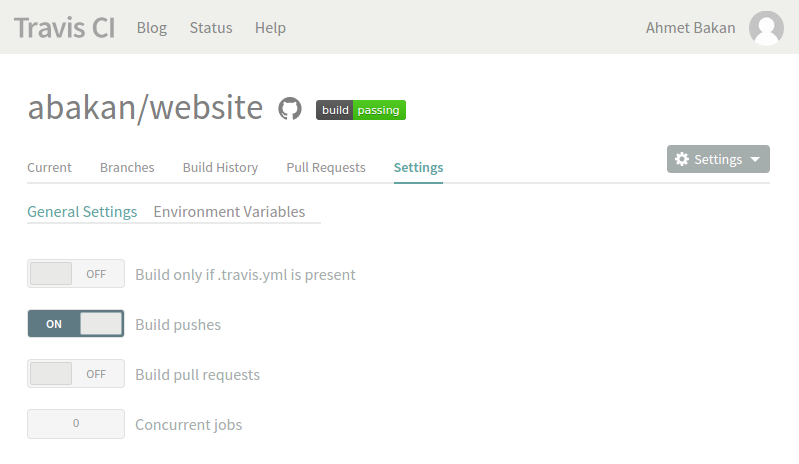
Task: Open the Blog link
Action: tap(152, 28)
